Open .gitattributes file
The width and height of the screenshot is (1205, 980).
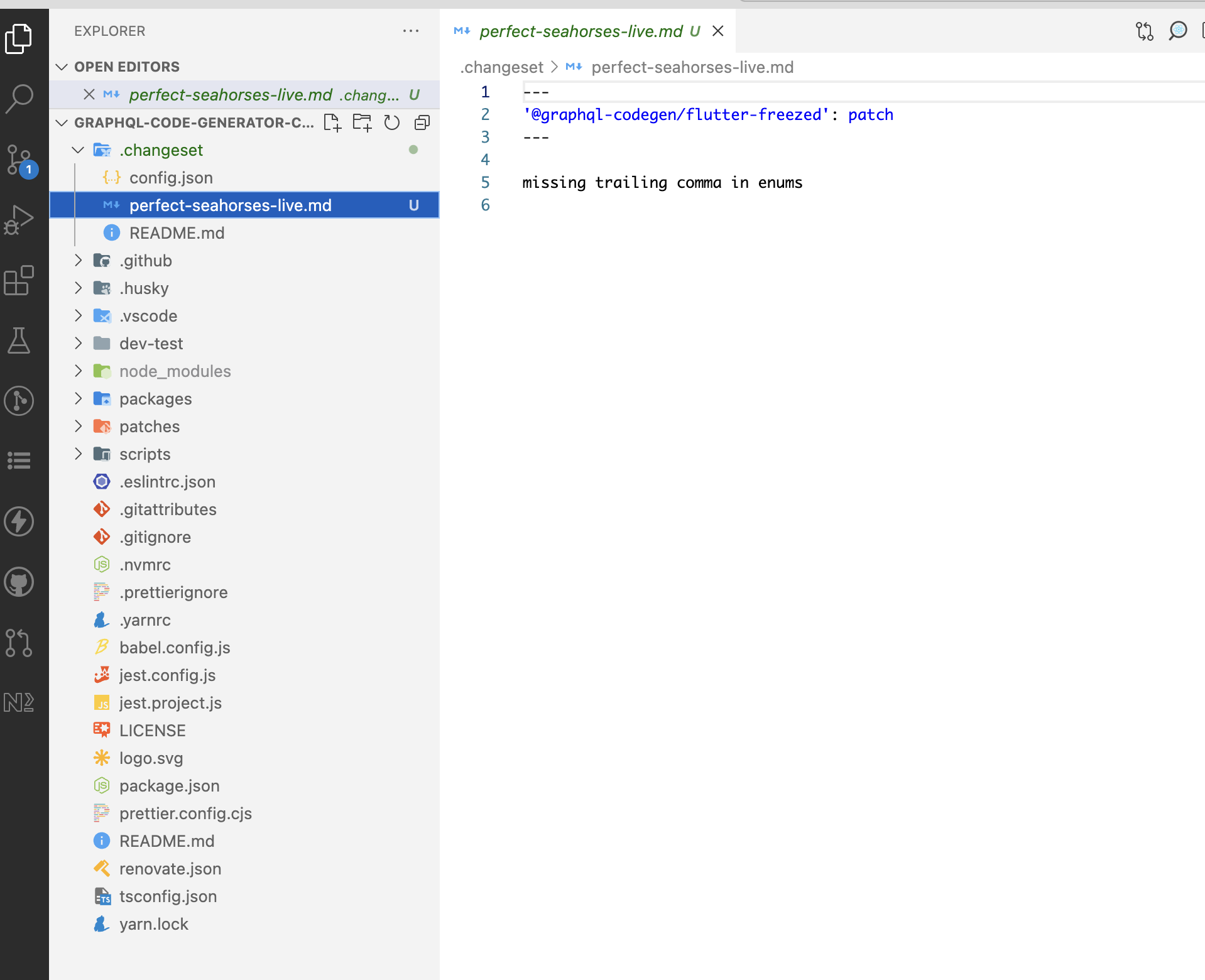[244, 509]
